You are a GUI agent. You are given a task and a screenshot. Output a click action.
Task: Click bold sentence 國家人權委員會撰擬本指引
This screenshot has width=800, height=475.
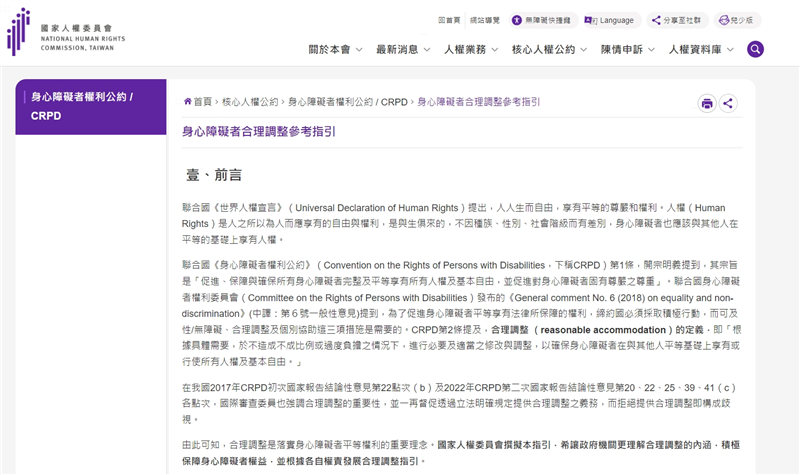[x=494, y=445]
